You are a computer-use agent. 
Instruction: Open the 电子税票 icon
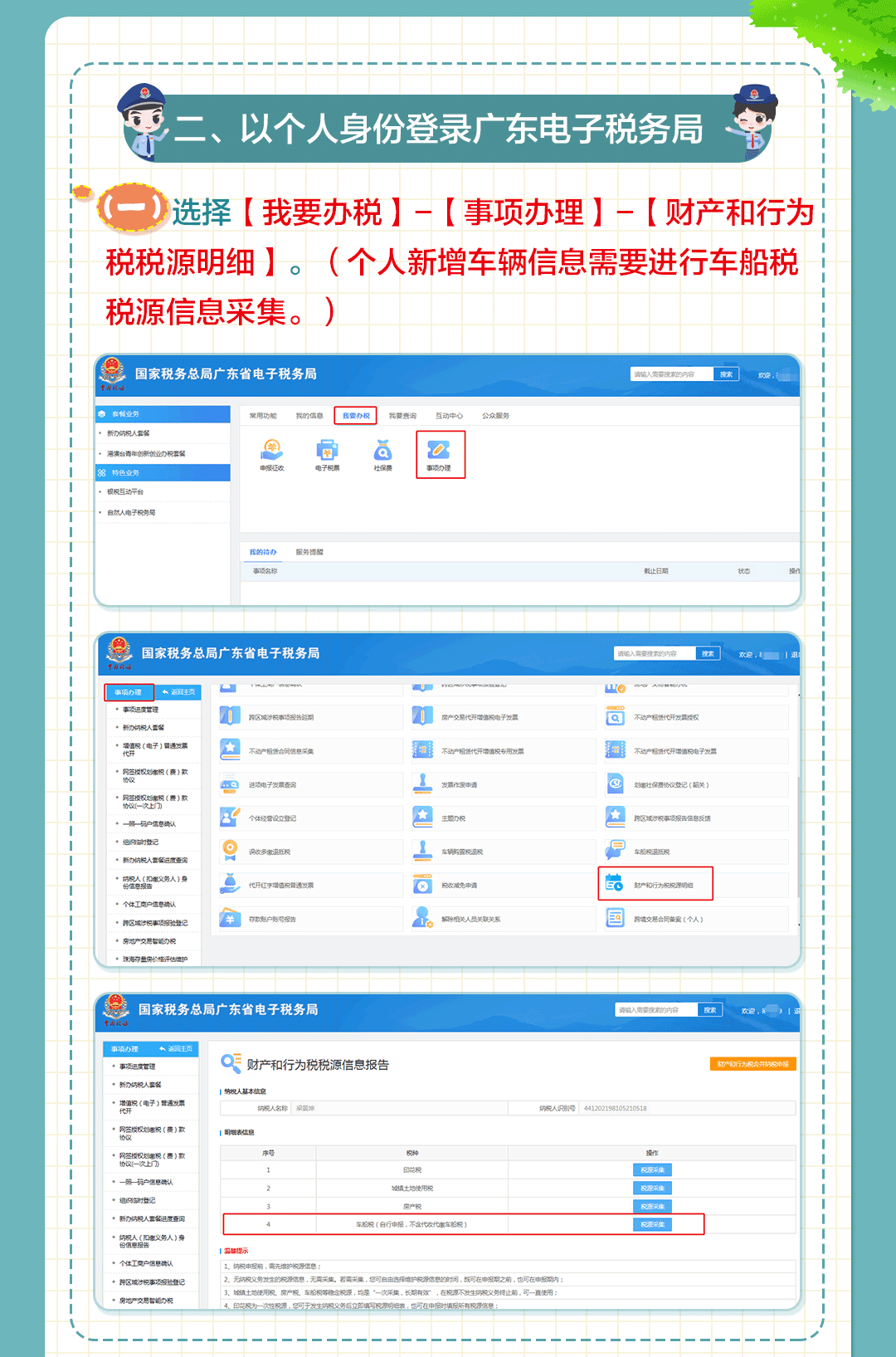328,456
